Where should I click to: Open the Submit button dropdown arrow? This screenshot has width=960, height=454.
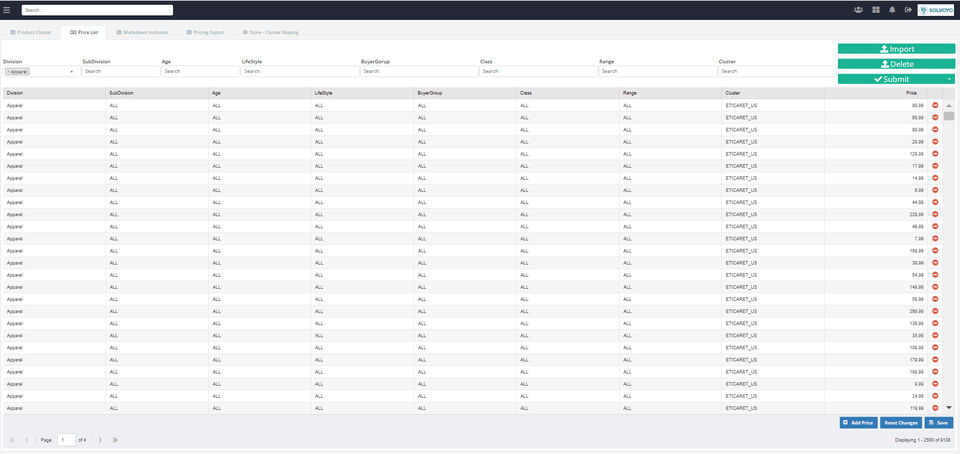[949, 79]
